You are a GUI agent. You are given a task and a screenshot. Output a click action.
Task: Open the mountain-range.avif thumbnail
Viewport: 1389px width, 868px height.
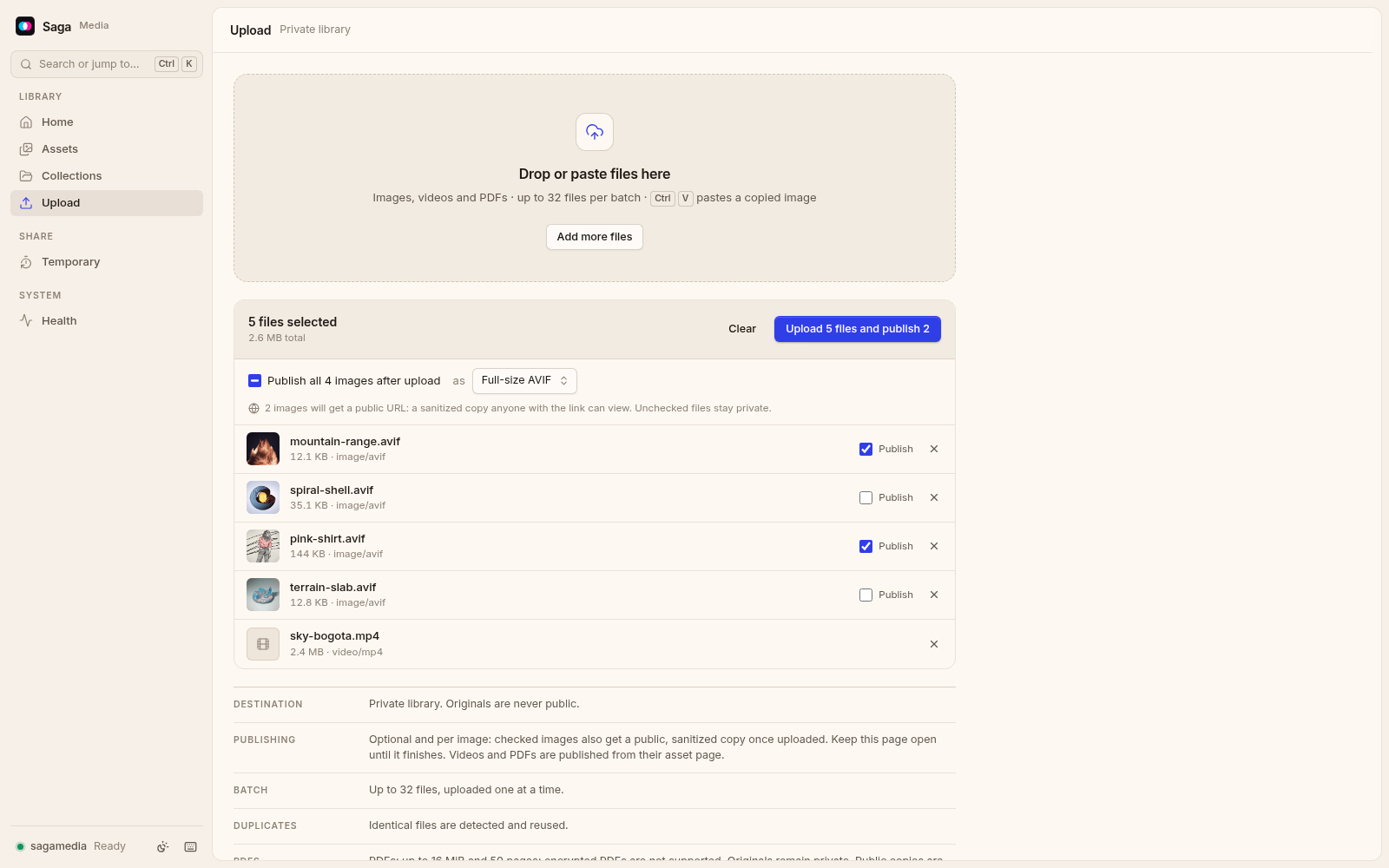tap(263, 449)
